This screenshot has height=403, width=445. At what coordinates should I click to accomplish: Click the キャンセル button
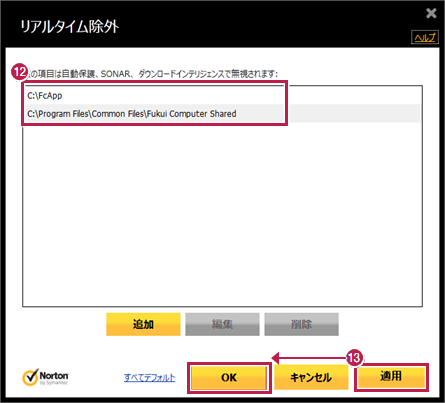pyautogui.click(x=311, y=378)
